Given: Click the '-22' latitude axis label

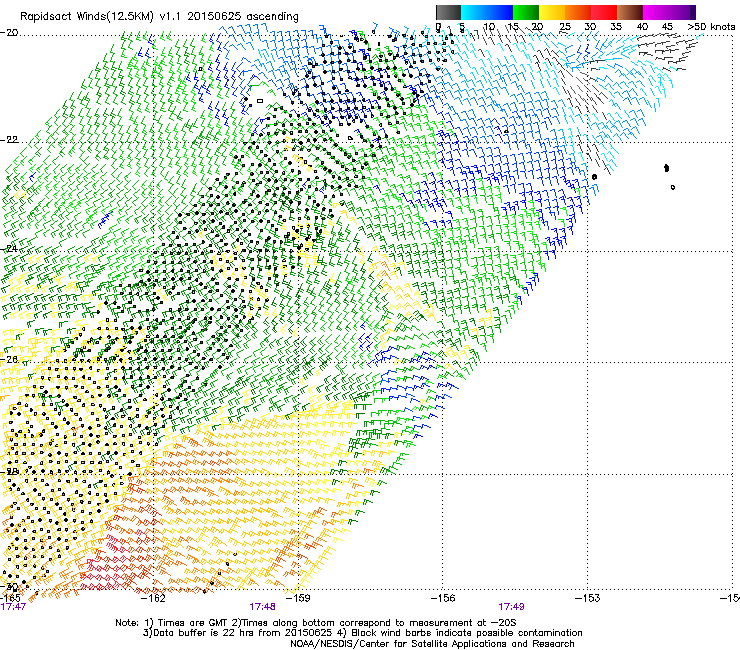Looking at the screenshot, I should tap(9, 140).
